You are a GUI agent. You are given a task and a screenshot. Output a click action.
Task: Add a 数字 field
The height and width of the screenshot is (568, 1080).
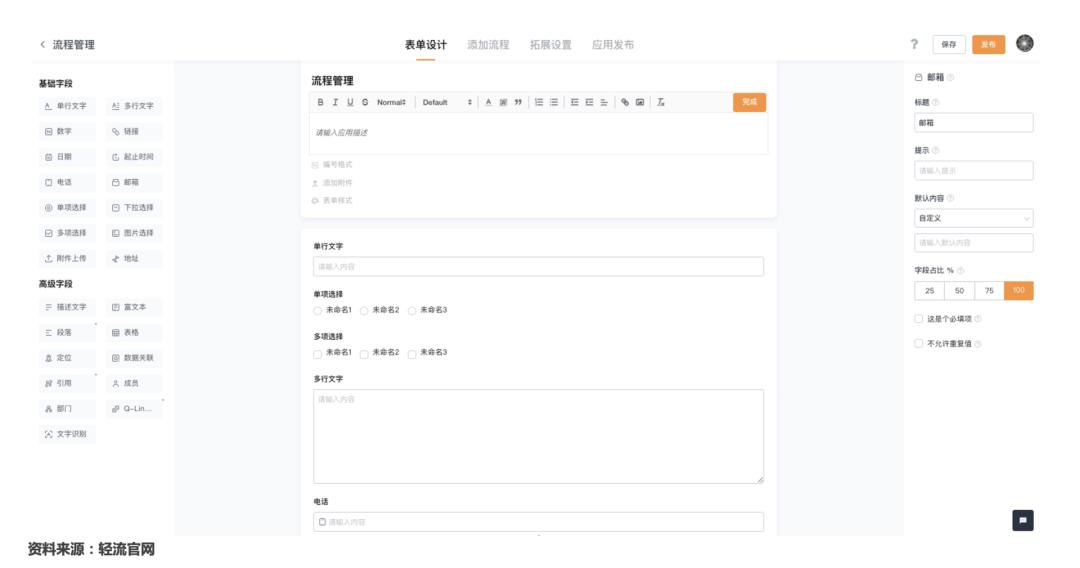pyautogui.click(x=67, y=132)
